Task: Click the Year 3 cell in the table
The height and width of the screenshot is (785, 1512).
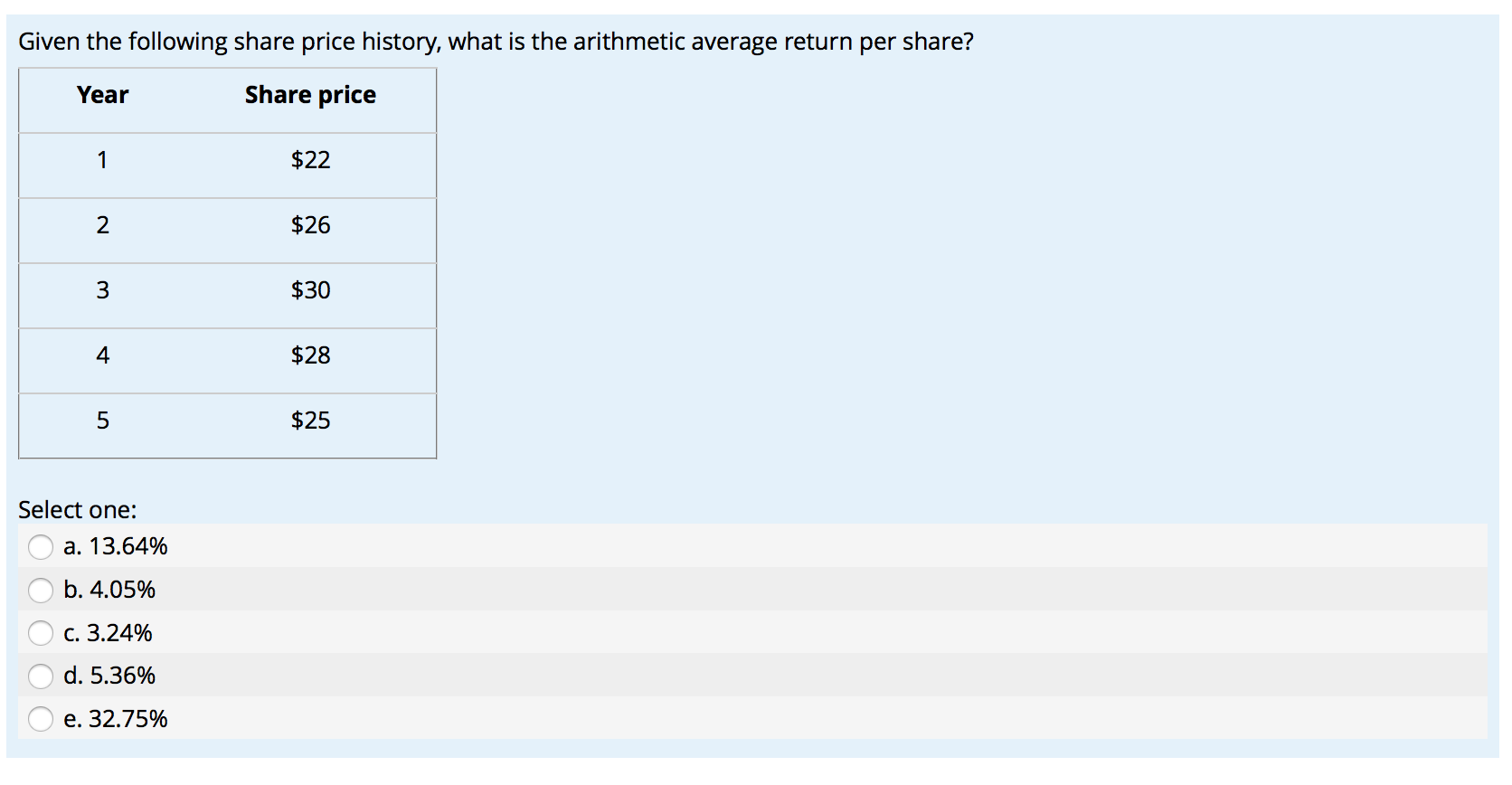Action: pos(102,290)
